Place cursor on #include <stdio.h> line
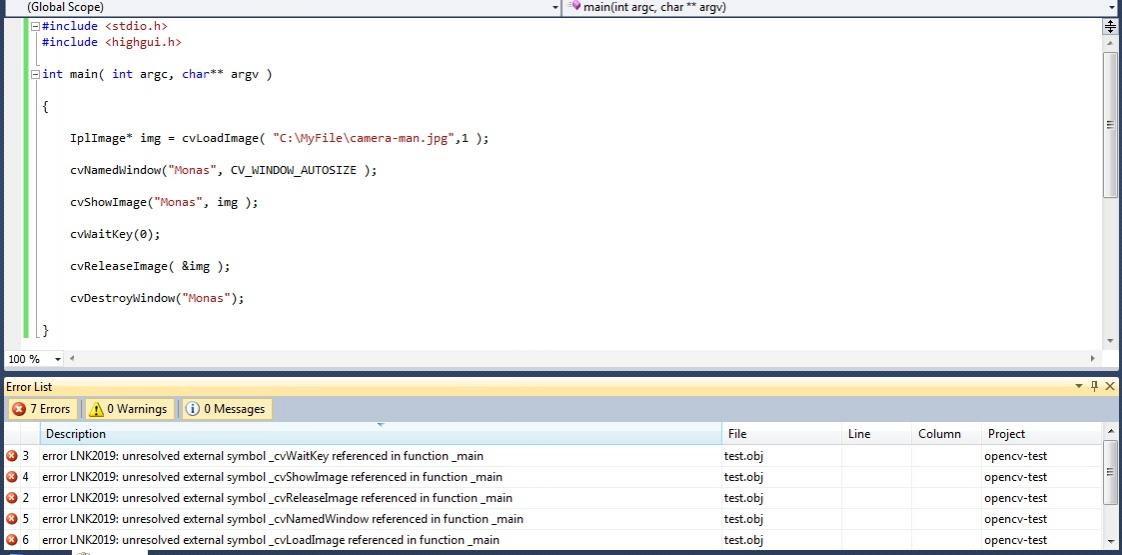Image resolution: width=1122 pixels, height=555 pixels. (x=104, y=26)
